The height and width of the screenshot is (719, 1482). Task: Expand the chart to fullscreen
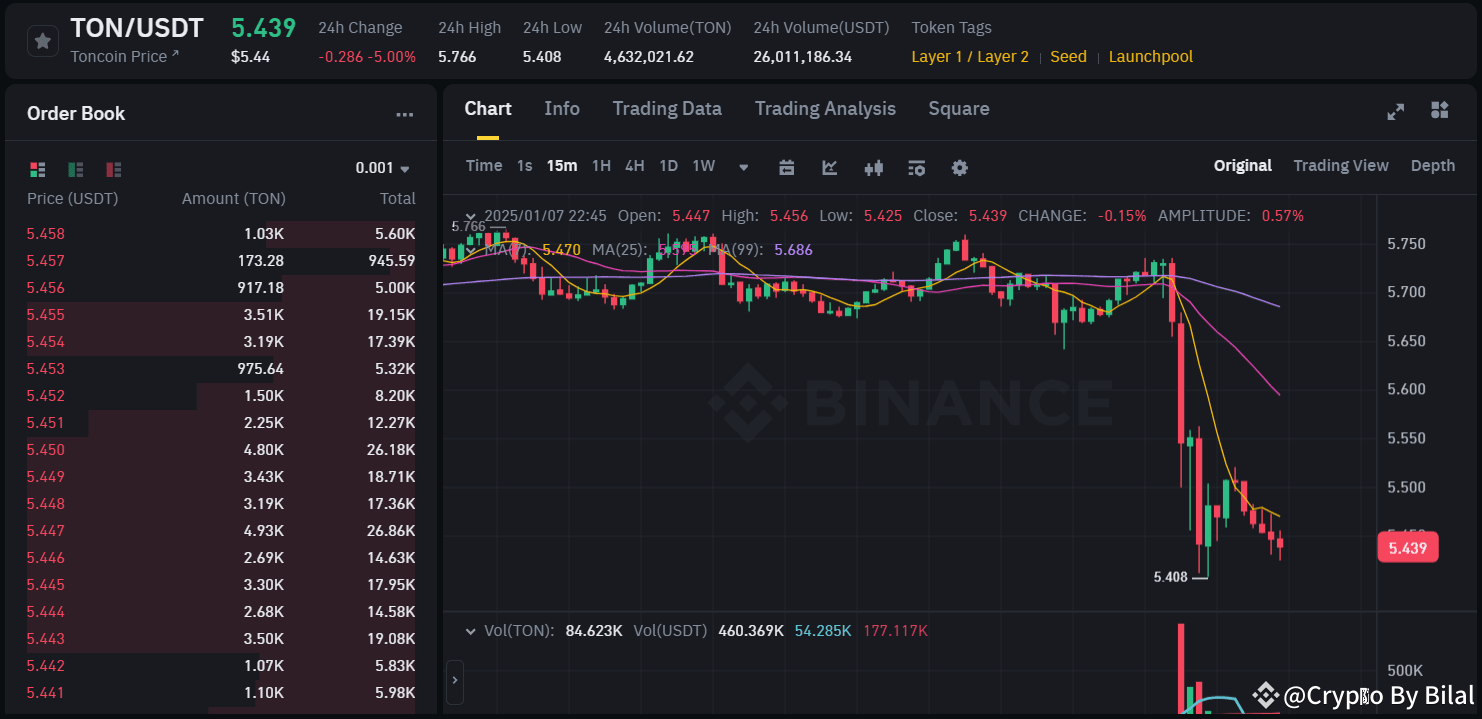pyautogui.click(x=1395, y=111)
